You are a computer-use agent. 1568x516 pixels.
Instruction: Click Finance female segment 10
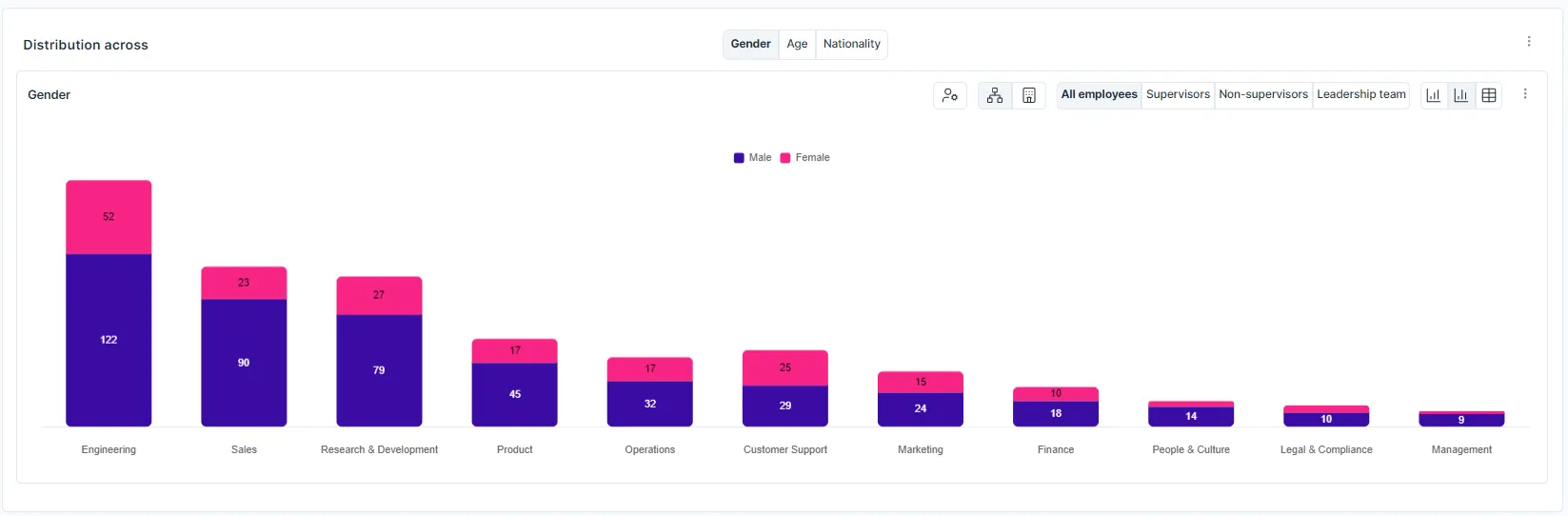tap(1056, 393)
